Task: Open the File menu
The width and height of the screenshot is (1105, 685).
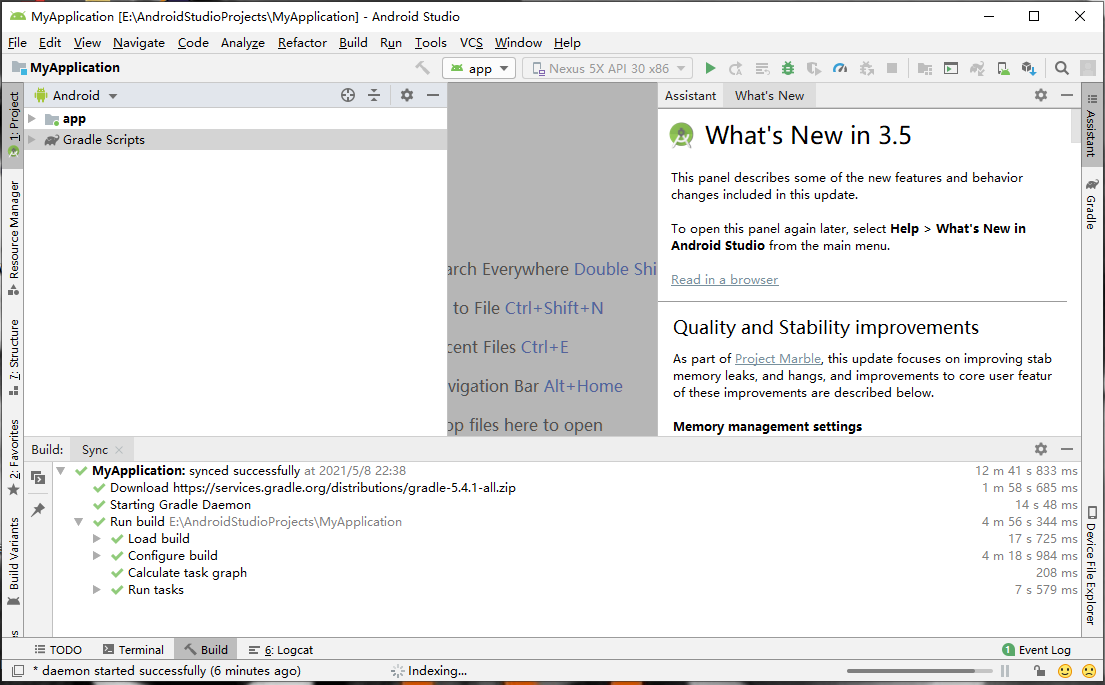Action: coord(17,43)
